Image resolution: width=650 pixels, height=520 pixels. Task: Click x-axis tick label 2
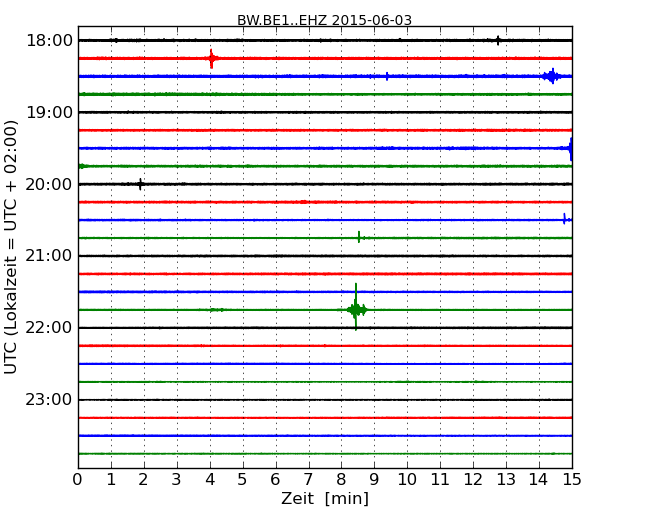point(143,480)
